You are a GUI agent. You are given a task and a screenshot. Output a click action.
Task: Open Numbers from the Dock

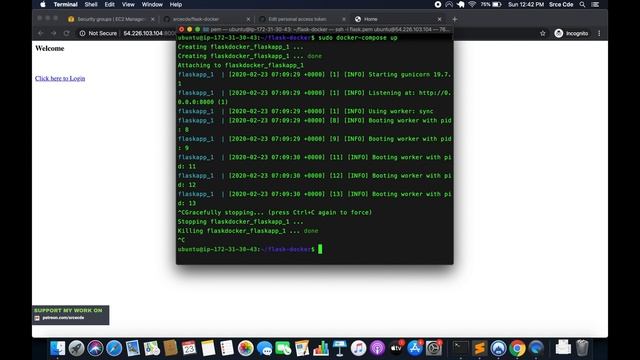pos(321,348)
